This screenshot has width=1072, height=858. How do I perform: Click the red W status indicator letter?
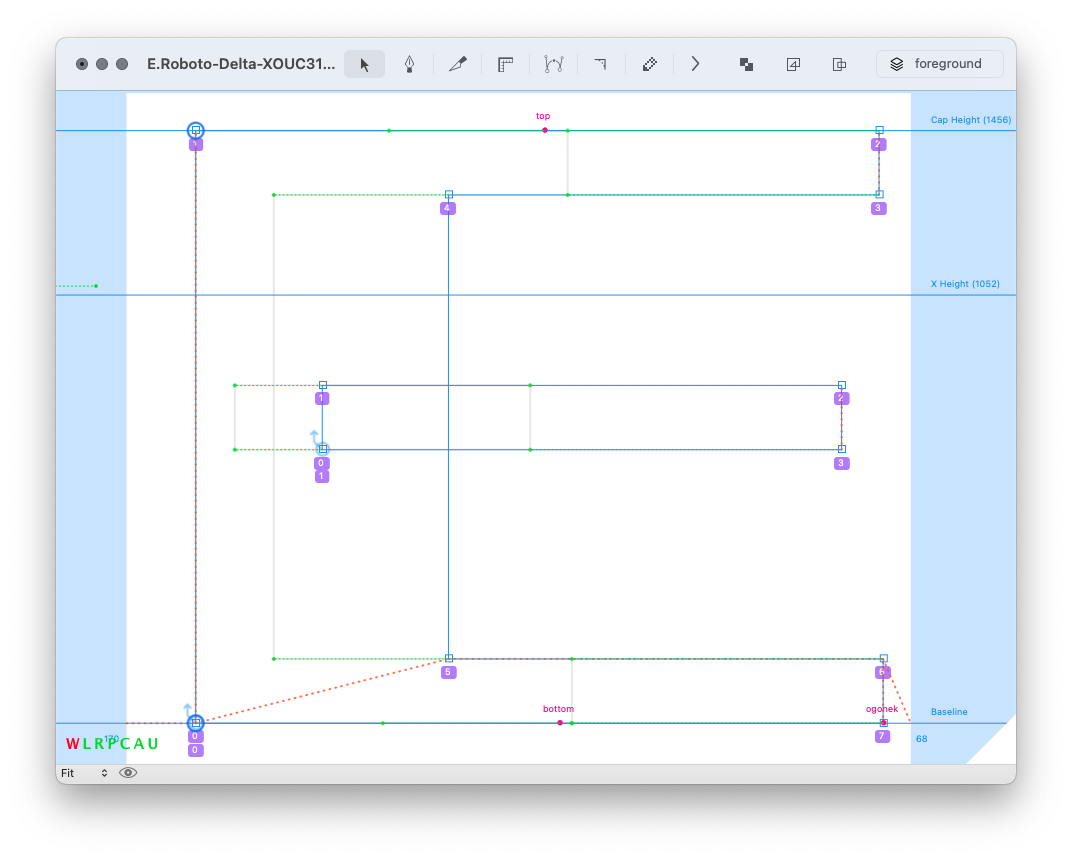[x=72, y=744]
